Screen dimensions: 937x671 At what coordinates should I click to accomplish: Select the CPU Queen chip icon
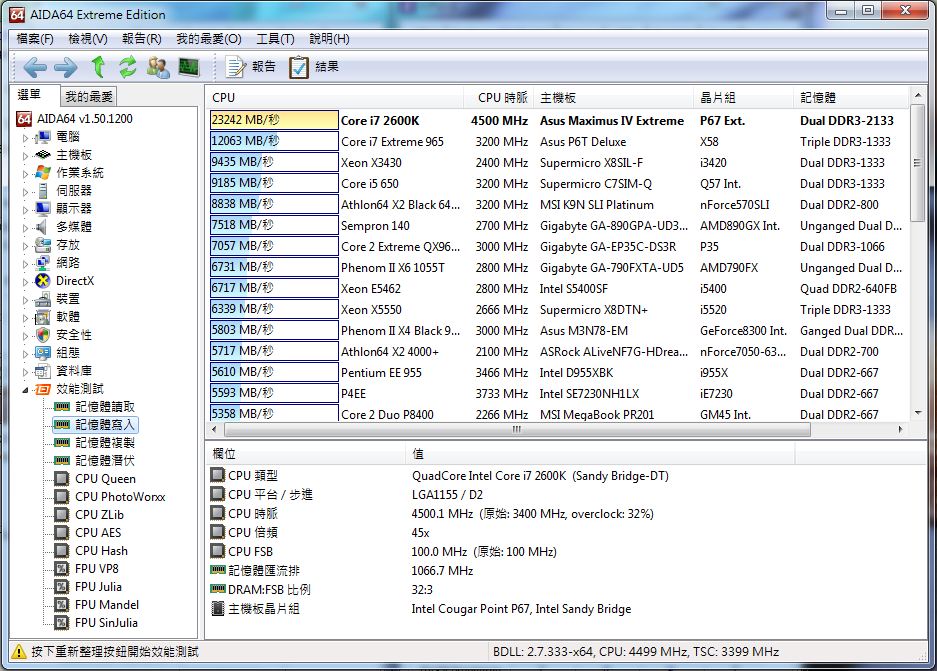coord(62,479)
